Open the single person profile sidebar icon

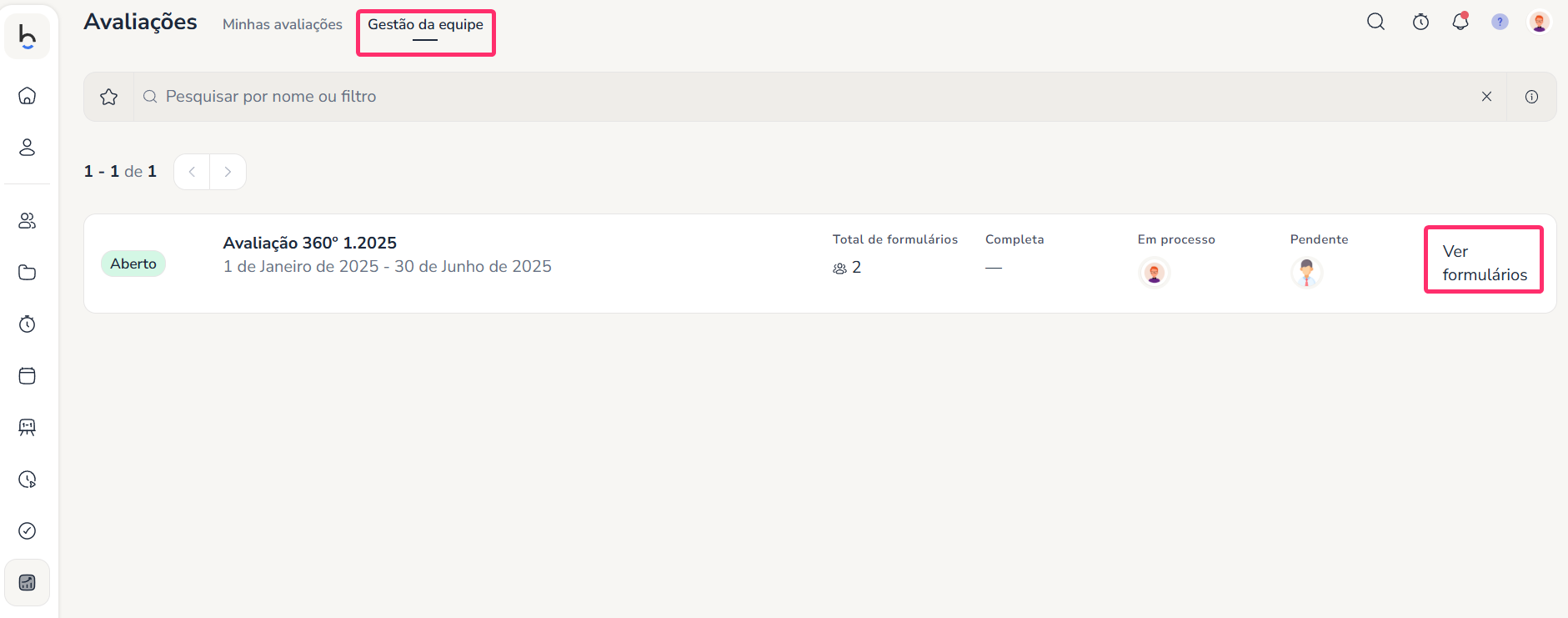click(28, 148)
